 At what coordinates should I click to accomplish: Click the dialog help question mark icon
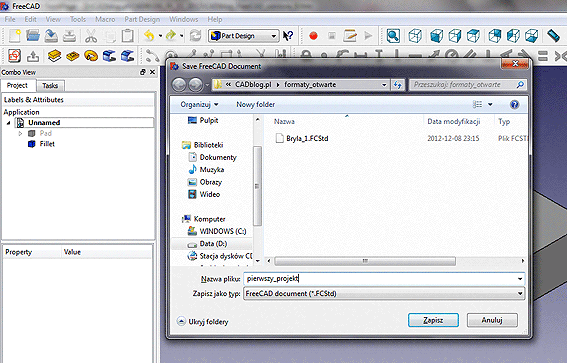(x=514, y=104)
